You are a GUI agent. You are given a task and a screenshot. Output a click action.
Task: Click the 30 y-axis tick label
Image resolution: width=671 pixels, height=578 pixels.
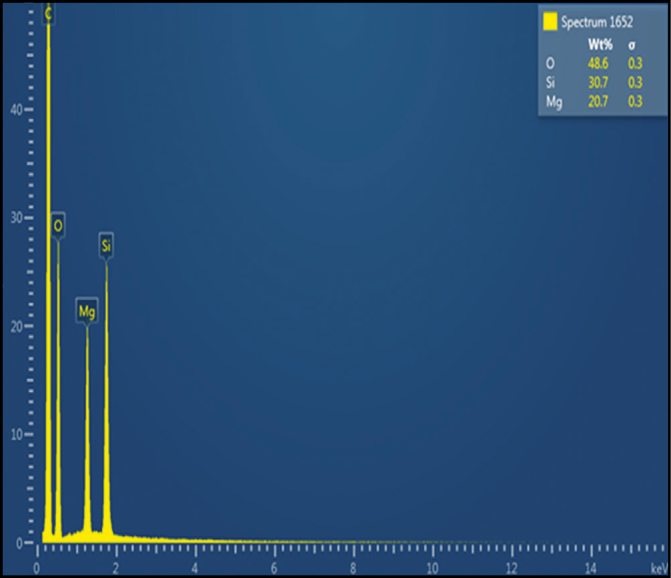coord(16,218)
